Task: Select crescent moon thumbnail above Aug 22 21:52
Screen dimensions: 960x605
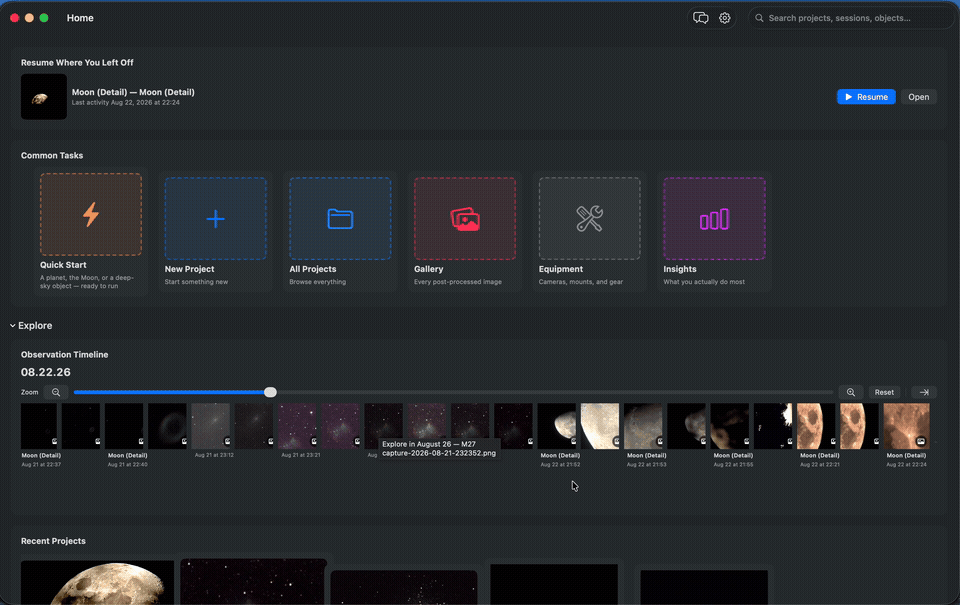Action: click(x=557, y=426)
